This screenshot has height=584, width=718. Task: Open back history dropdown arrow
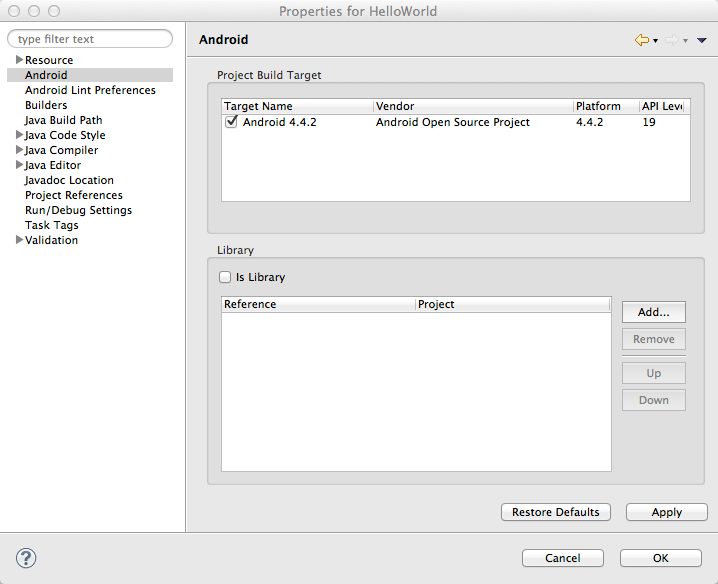pyautogui.click(x=655, y=41)
